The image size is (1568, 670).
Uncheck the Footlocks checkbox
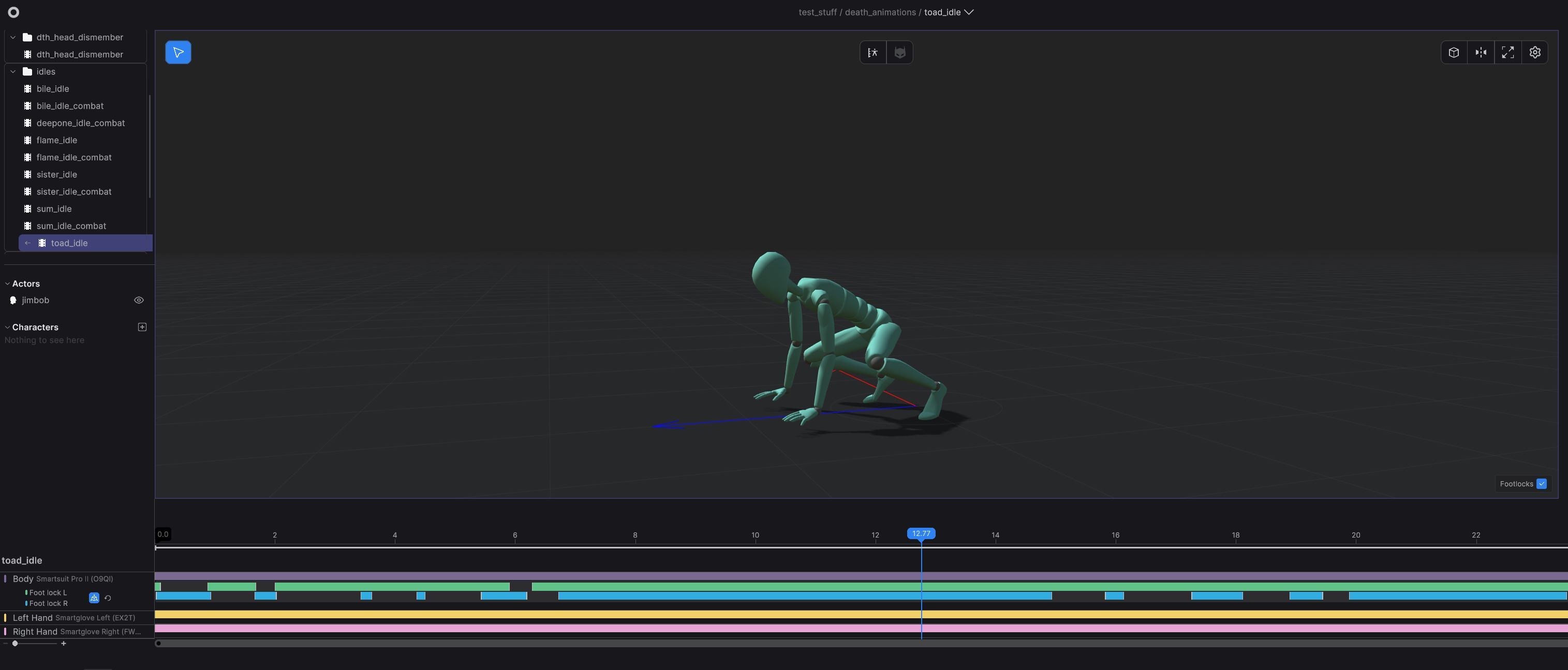tap(1541, 484)
